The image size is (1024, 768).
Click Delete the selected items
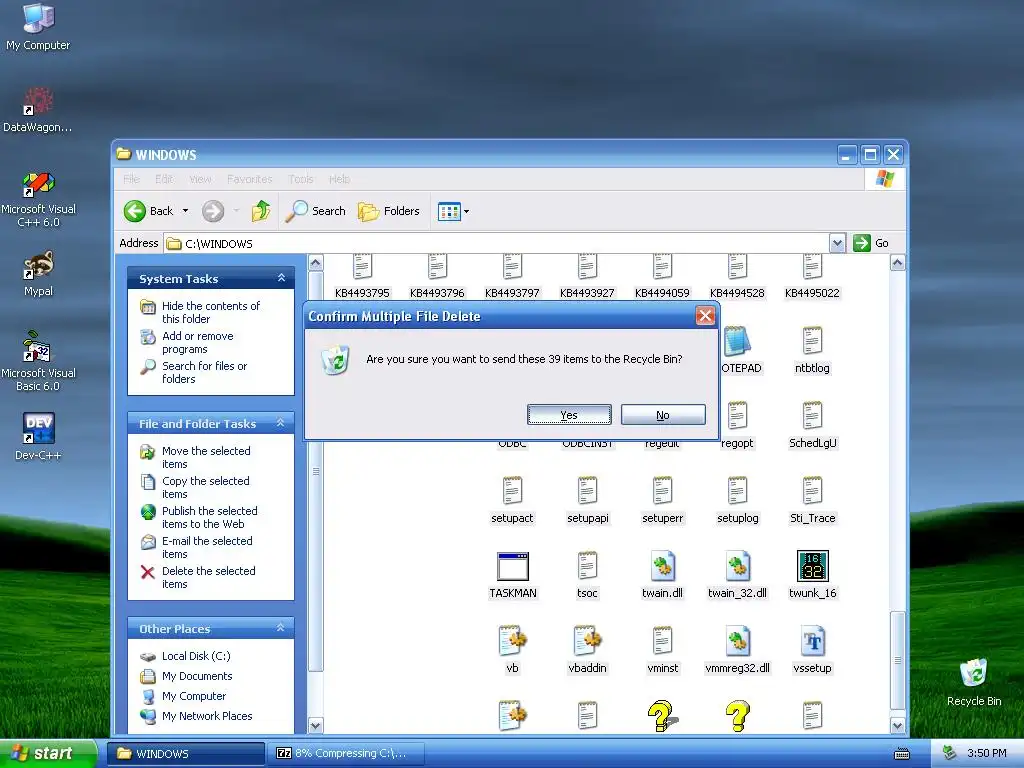point(208,577)
